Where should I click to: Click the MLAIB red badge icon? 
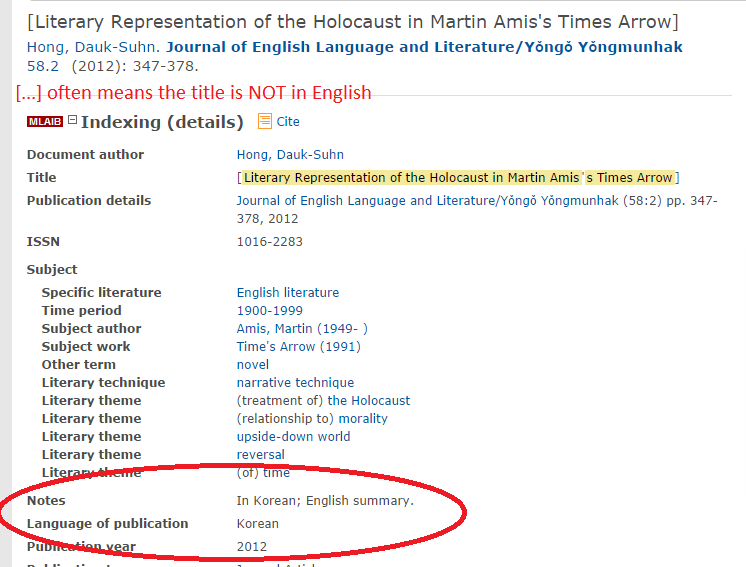pyautogui.click(x=45, y=122)
